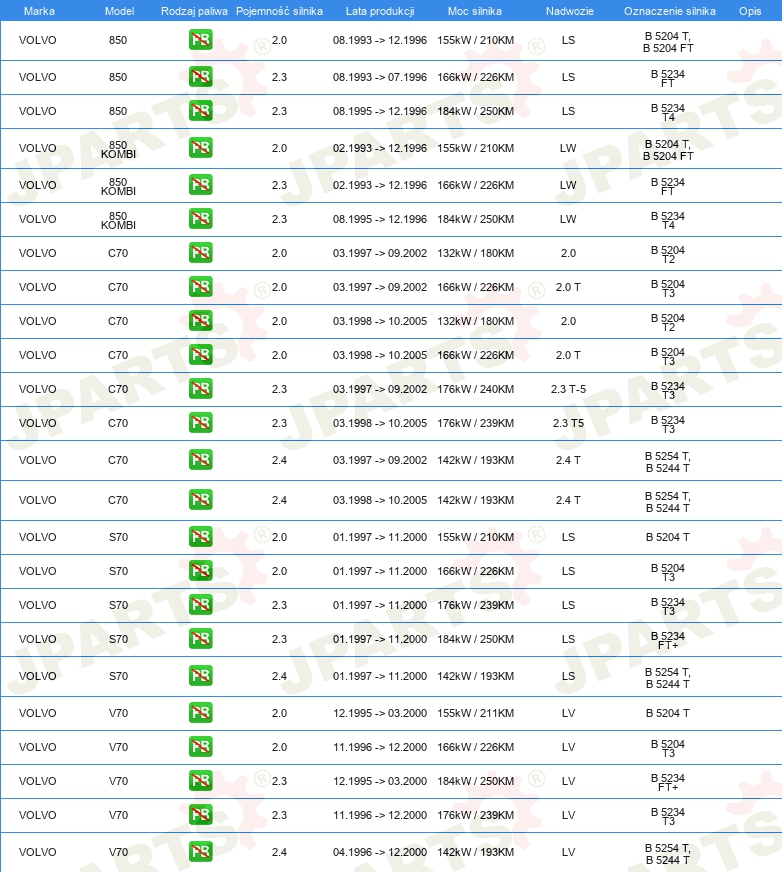Screen dimensions: 782x872
Task: Click fuel icon for V70 155kW / 211KM row
Action: click(x=200, y=712)
